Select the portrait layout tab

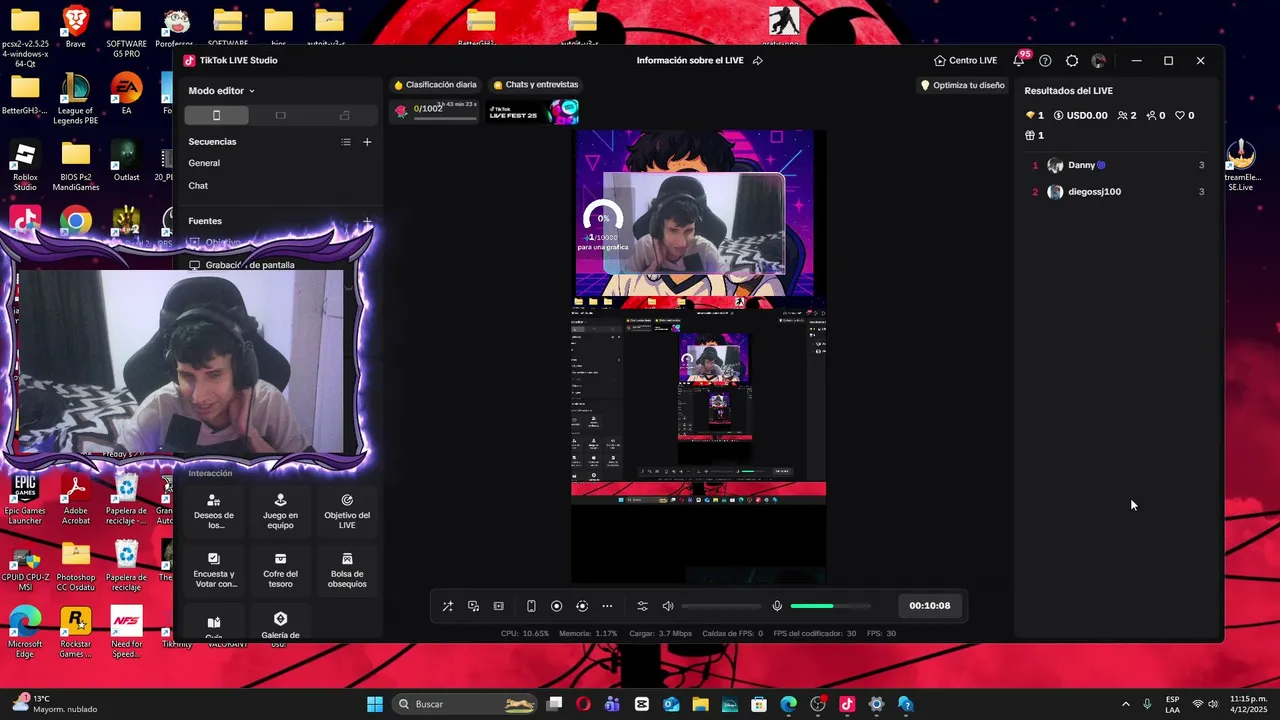[216, 116]
